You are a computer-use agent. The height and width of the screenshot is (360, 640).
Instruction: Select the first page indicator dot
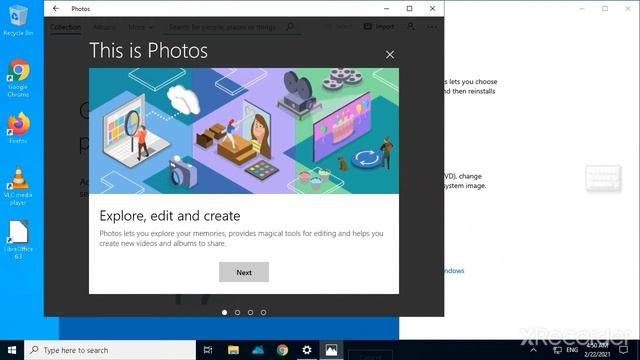(224, 312)
